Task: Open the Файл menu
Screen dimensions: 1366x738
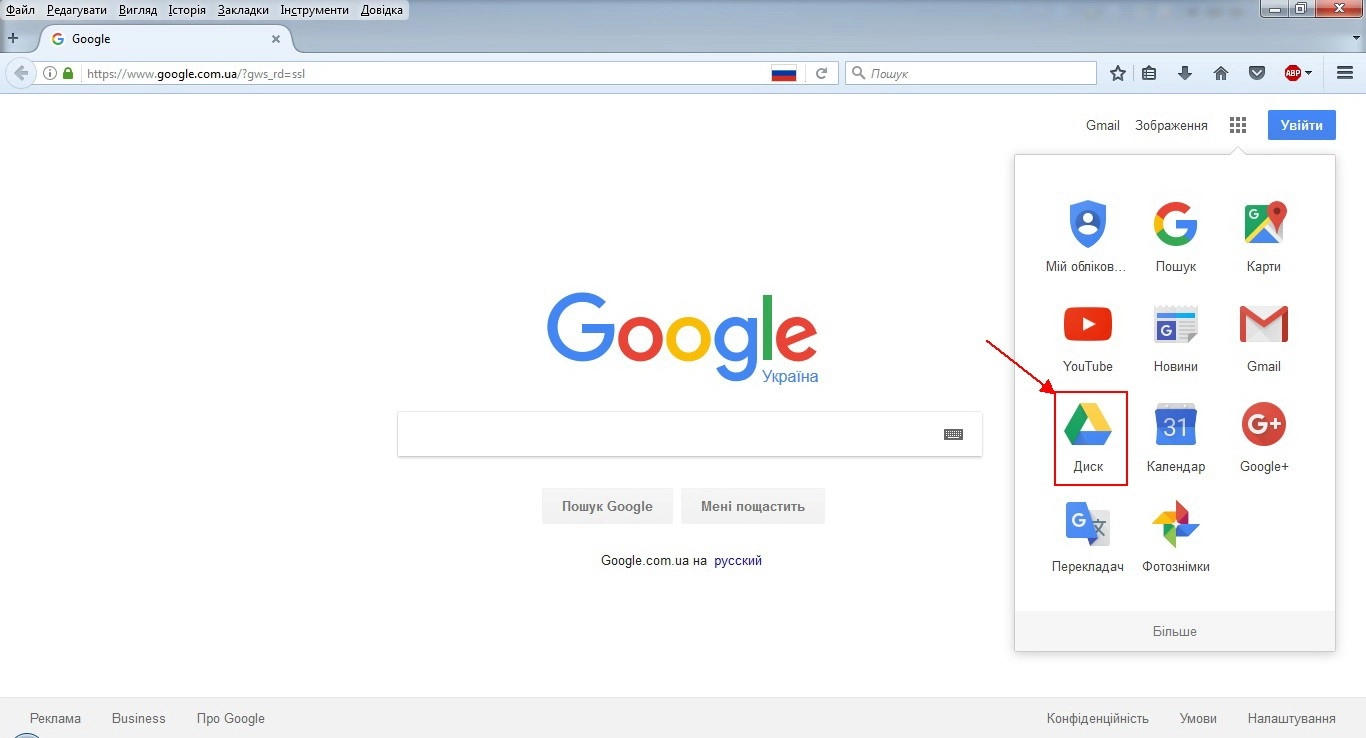Action: 21,10
